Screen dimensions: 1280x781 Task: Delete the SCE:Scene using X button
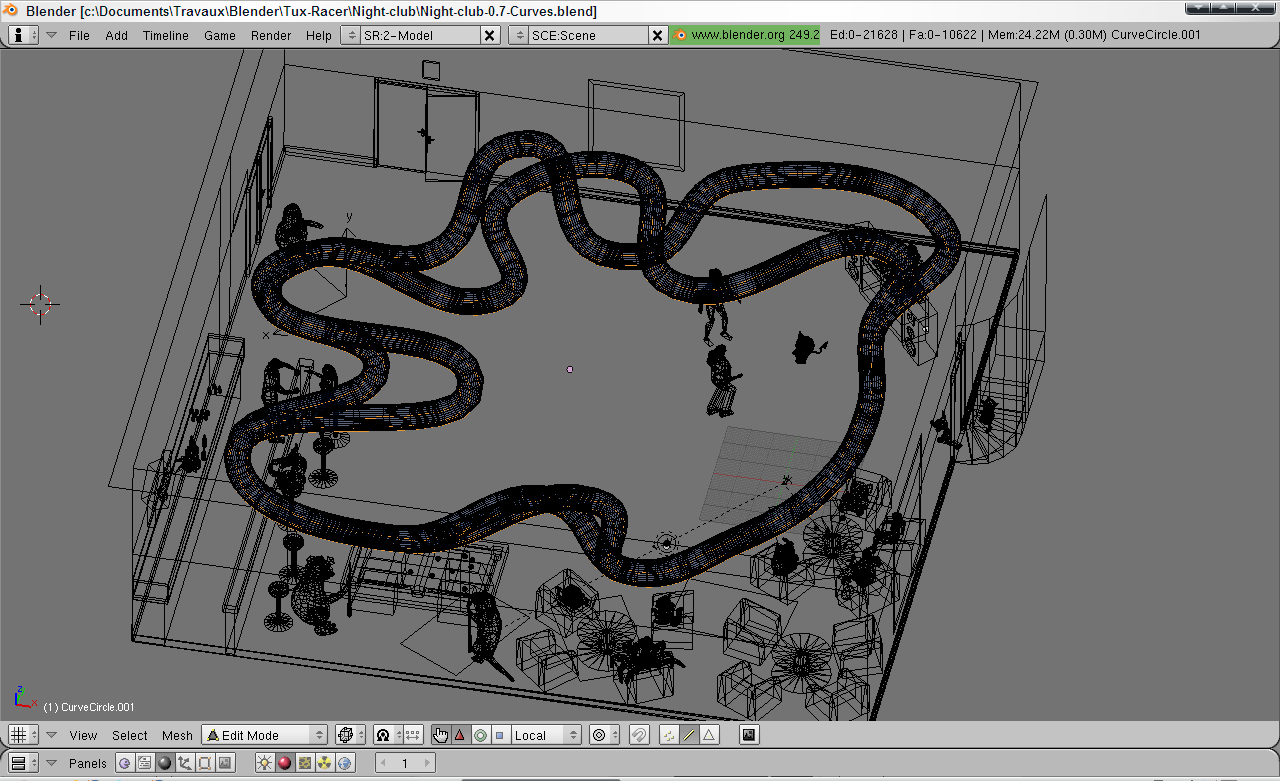657,35
